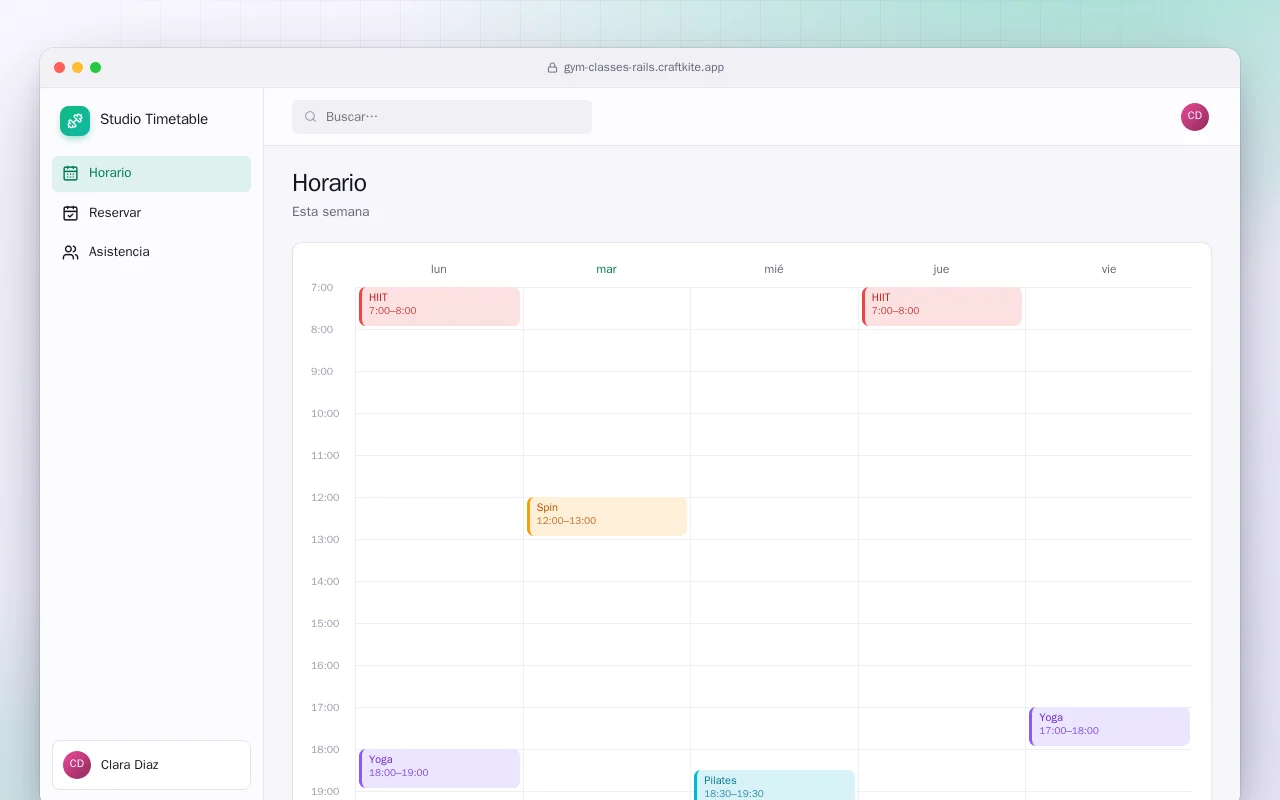The image size is (1280, 800).
Task: Open Clara Diaz's profile card
Action: click(151, 765)
